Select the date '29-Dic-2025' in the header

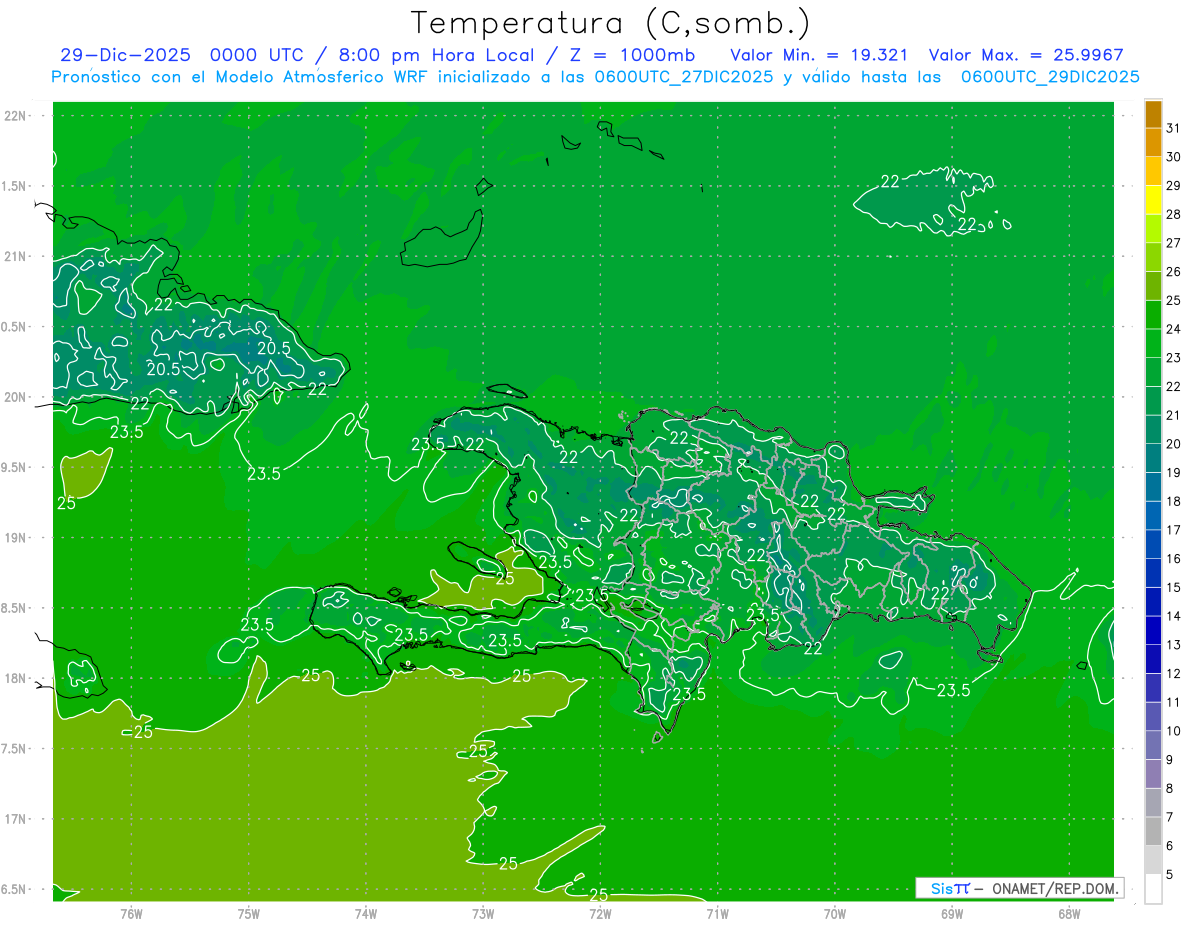pyautogui.click(x=127, y=55)
